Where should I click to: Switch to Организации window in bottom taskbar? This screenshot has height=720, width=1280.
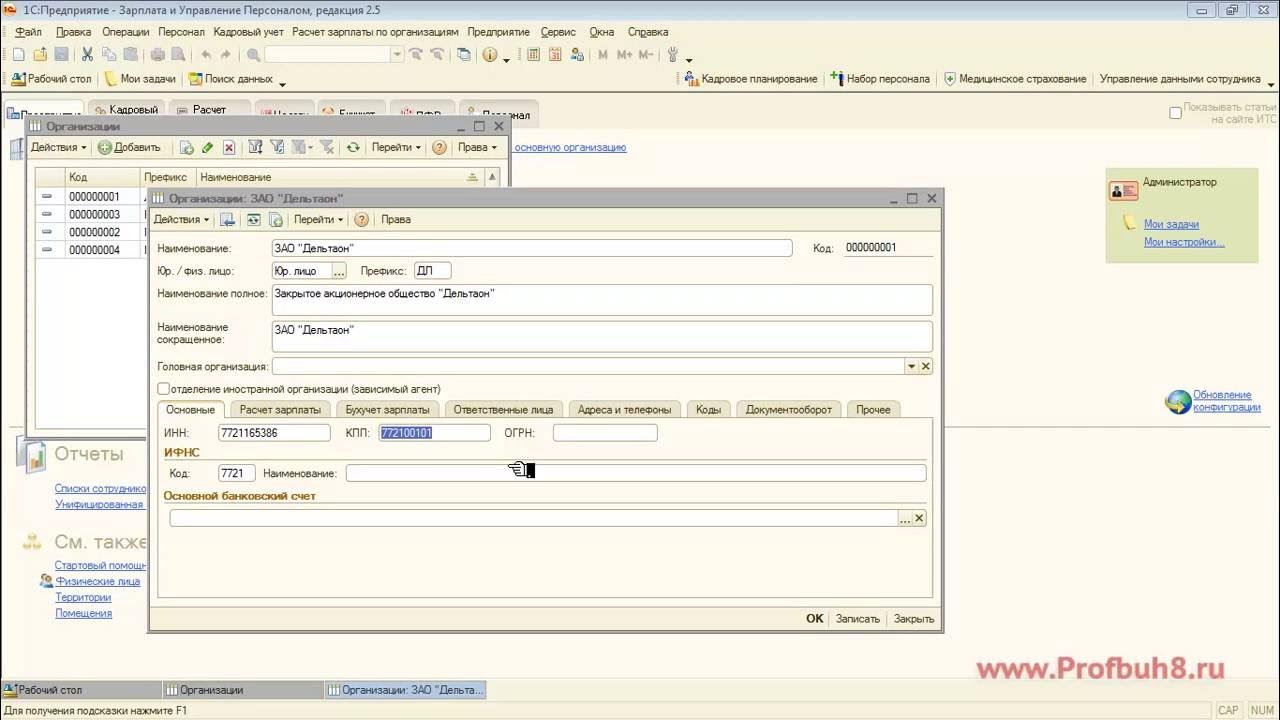click(x=242, y=690)
